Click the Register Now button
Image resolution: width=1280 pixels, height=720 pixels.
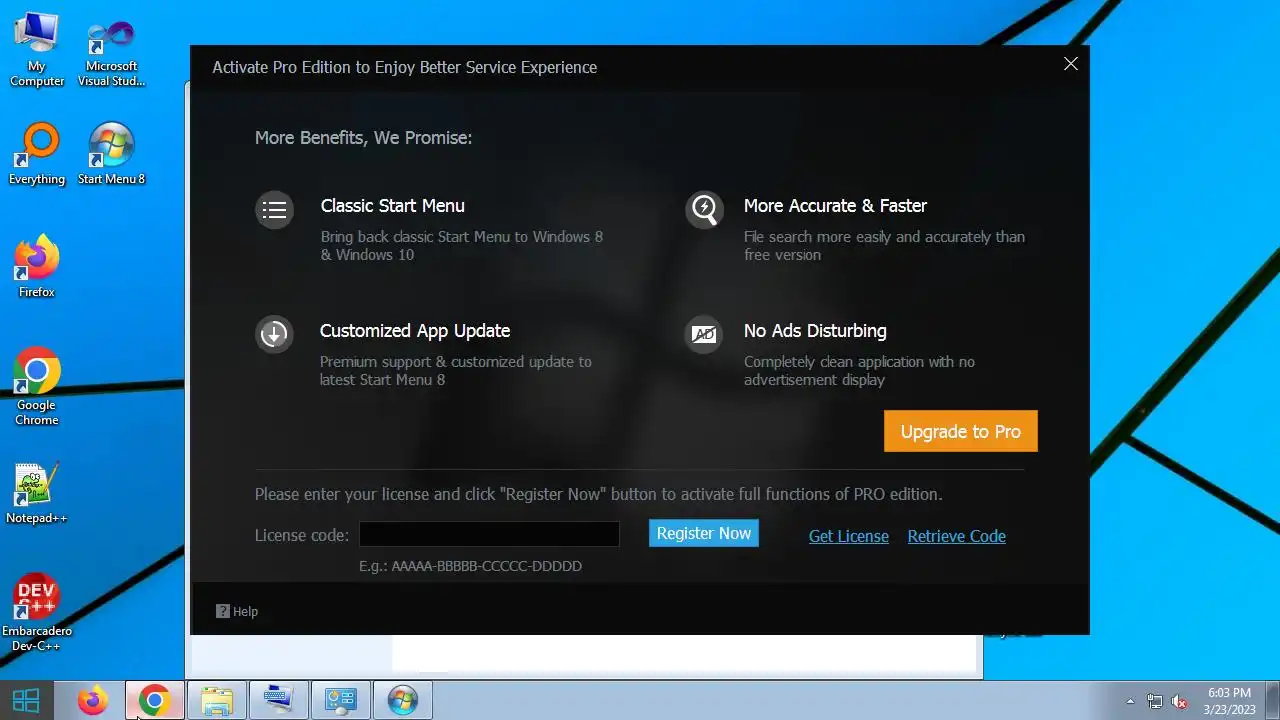click(704, 533)
